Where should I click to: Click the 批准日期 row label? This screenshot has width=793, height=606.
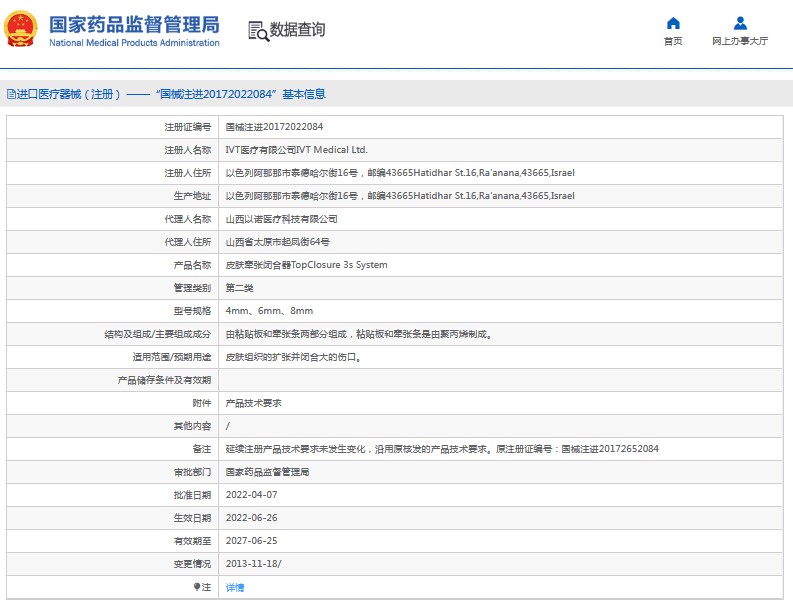click(192, 495)
